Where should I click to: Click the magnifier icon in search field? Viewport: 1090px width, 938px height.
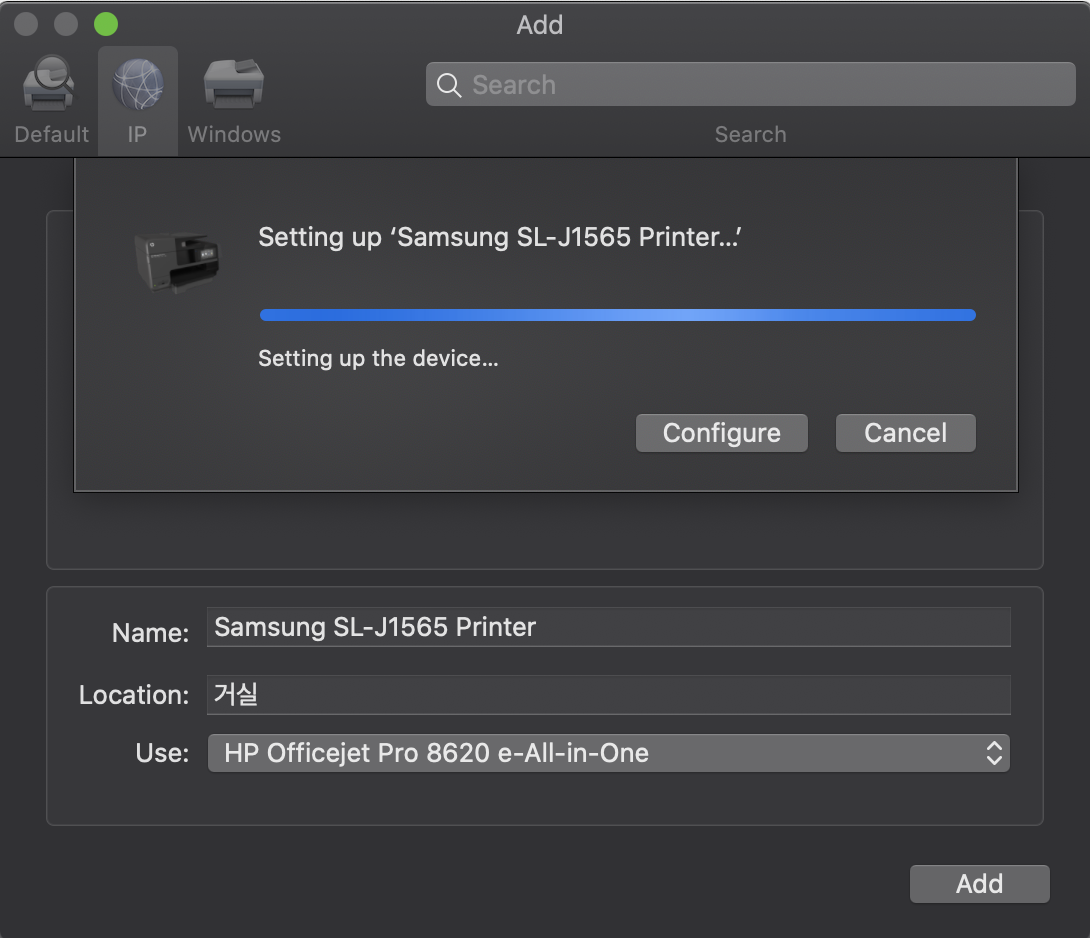(x=449, y=85)
